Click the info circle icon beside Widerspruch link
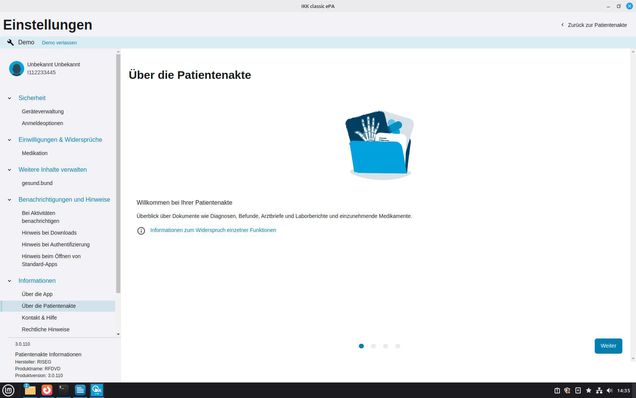636x398 pixels. coord(141,231)
